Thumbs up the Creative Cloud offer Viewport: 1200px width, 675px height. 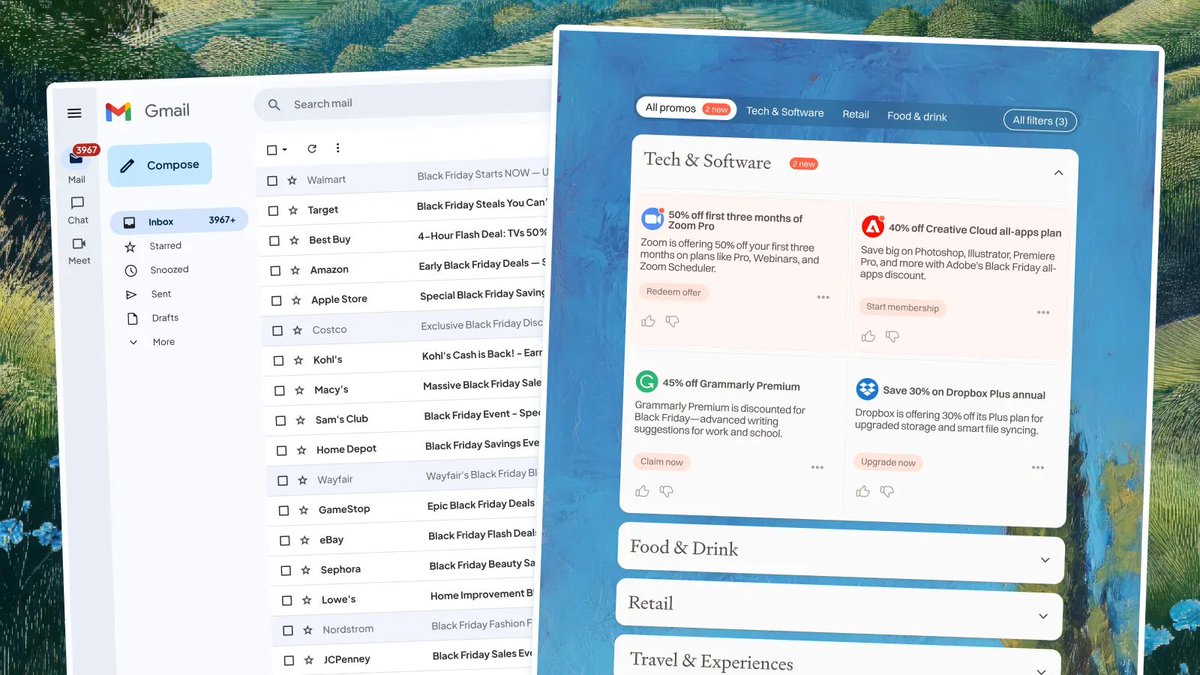[x=868, y=336]
